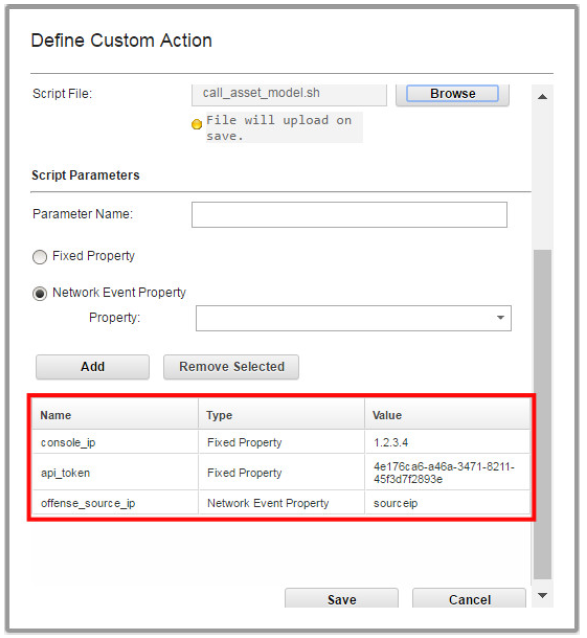
Task: Open the Property dropdown list
Action: [353, 318]
